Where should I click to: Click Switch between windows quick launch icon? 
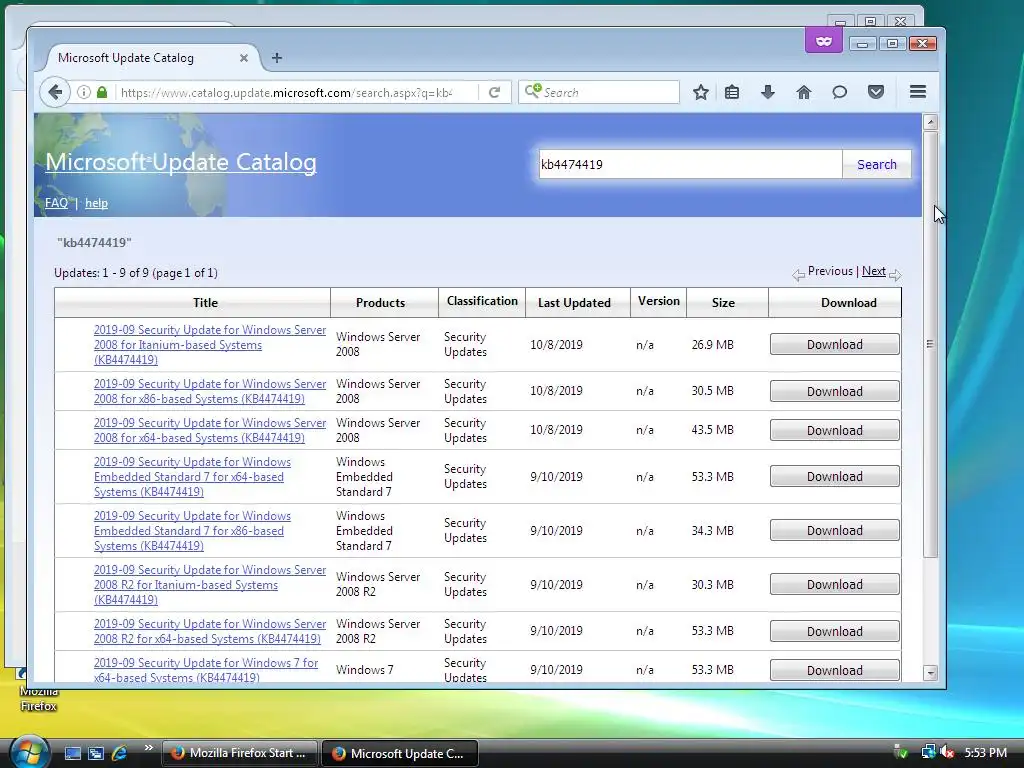[x=95, y=753]
